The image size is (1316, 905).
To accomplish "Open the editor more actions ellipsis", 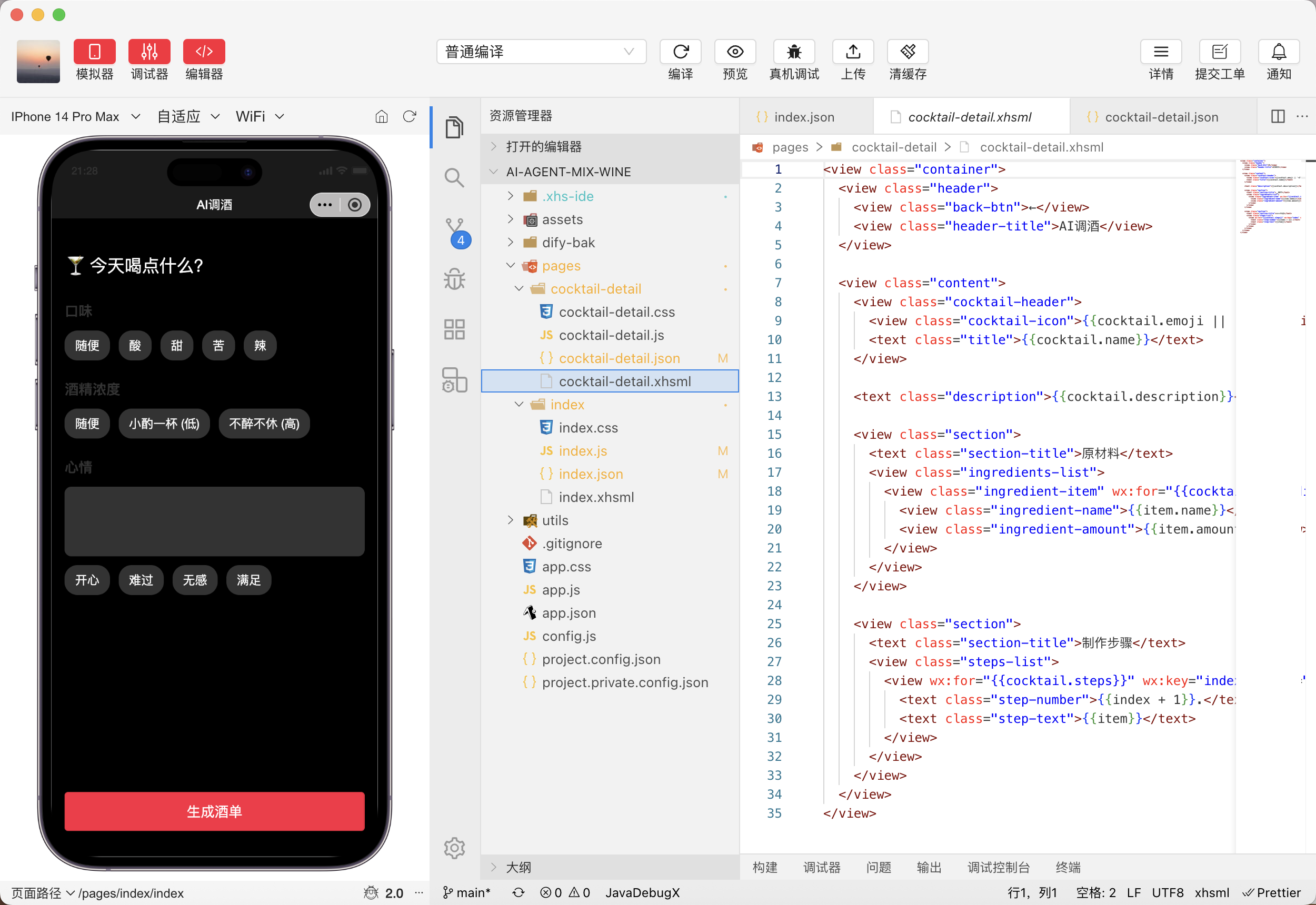I will [x=1302, y=116].
